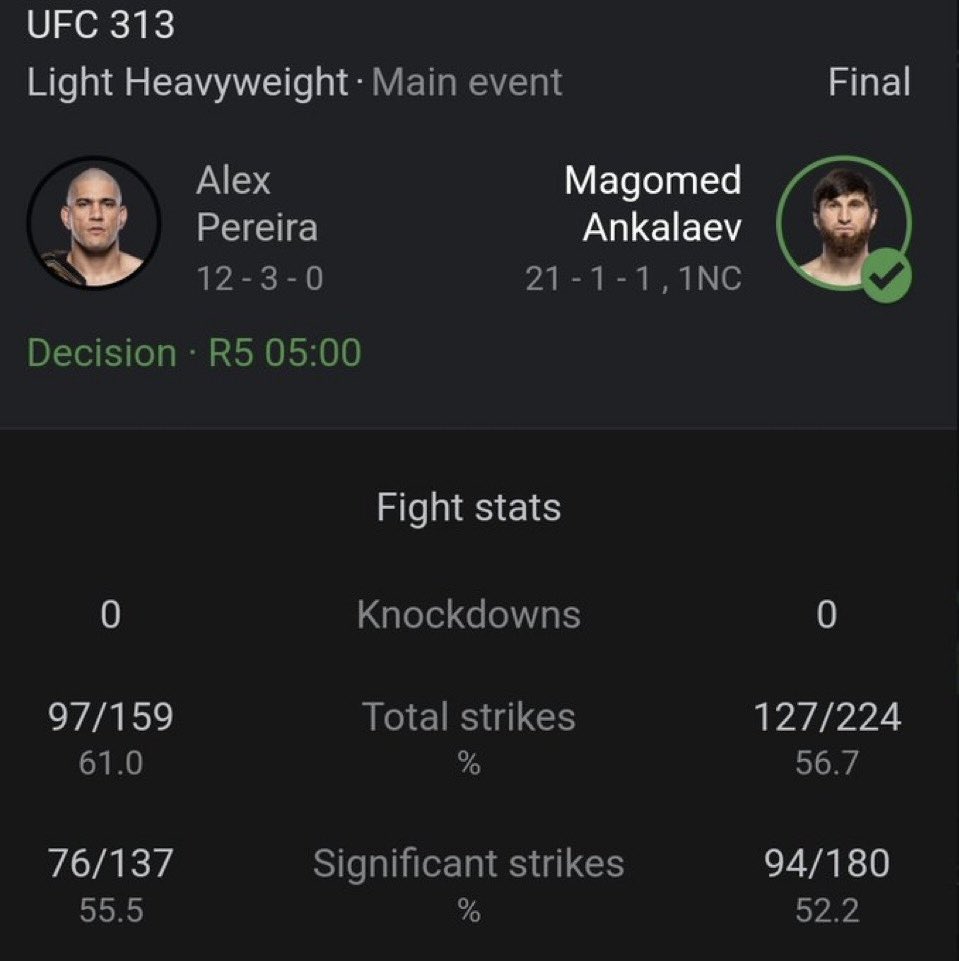
Task: Select the Light Heavyweight division label
Action: coord(186,82)
